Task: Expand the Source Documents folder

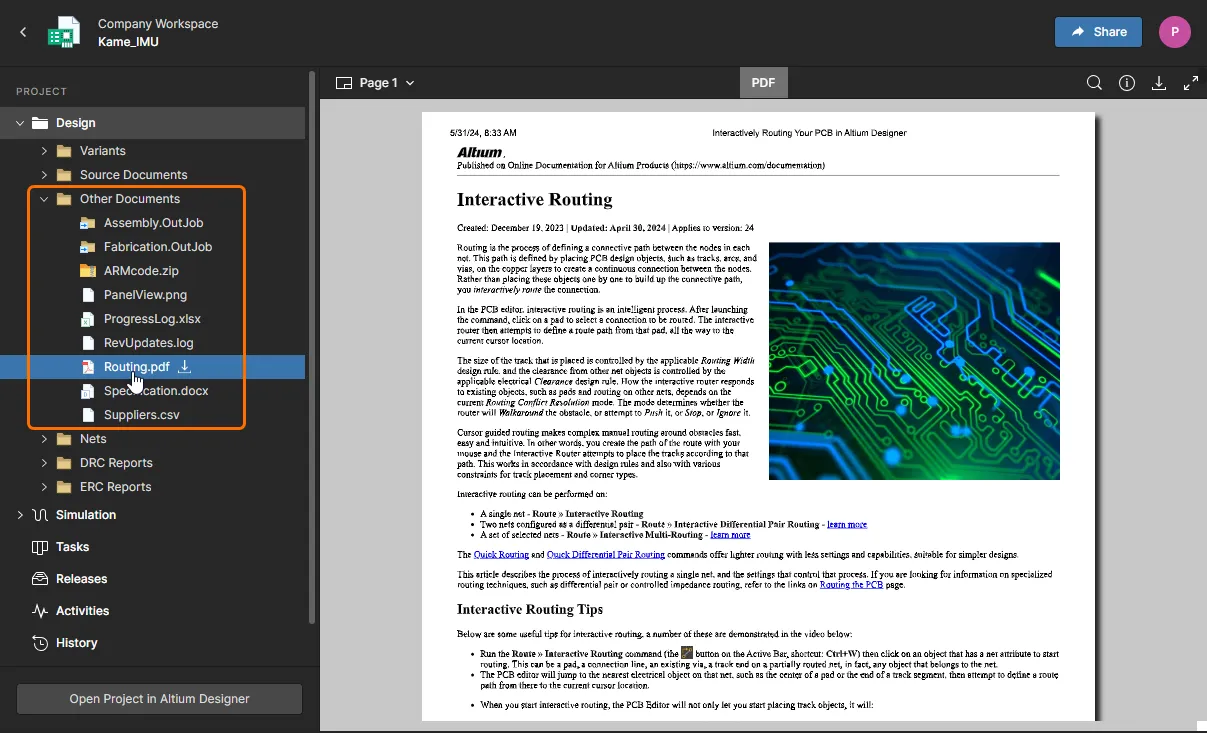Action: pos(44,175)
